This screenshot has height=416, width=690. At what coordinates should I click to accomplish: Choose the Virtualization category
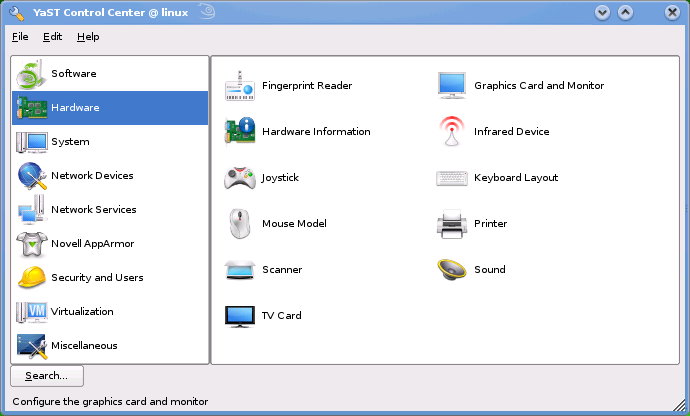[82, 312]
